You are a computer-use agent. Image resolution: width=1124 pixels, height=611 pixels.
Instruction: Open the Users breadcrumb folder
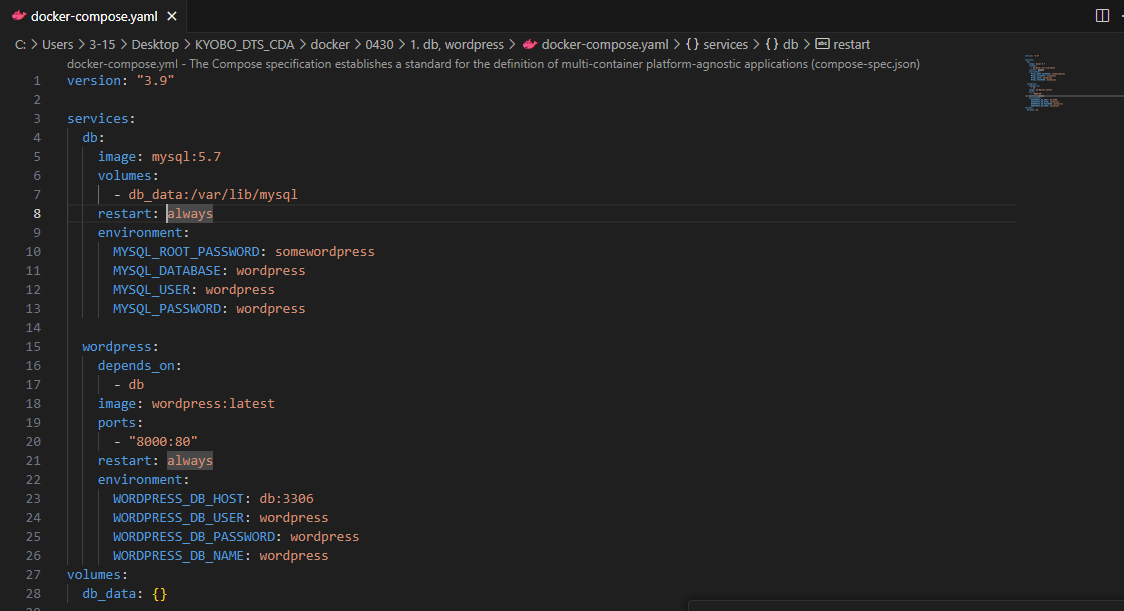57,44
